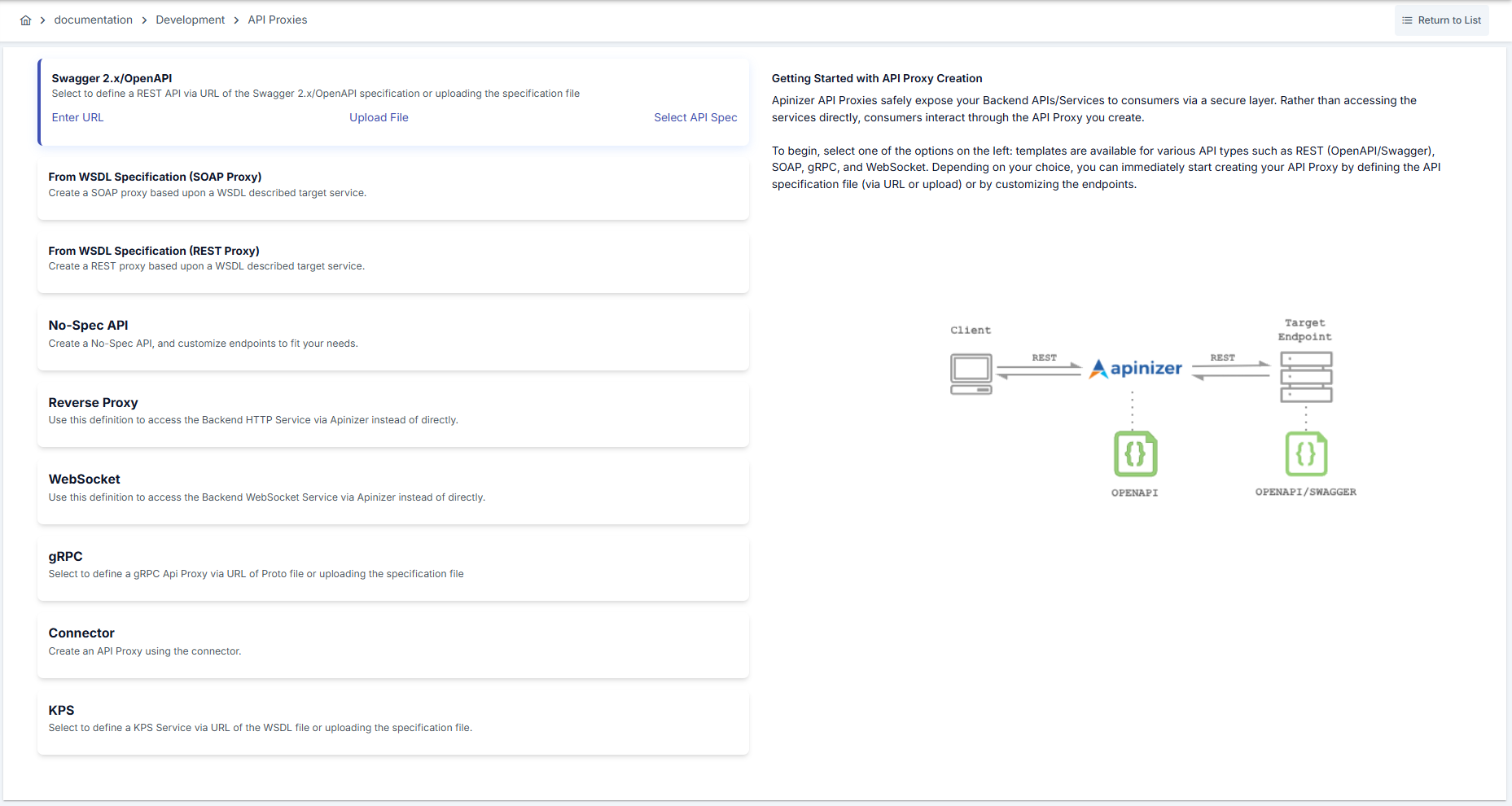
Task: Select the KPS template card
Action: tap(393, 722)
